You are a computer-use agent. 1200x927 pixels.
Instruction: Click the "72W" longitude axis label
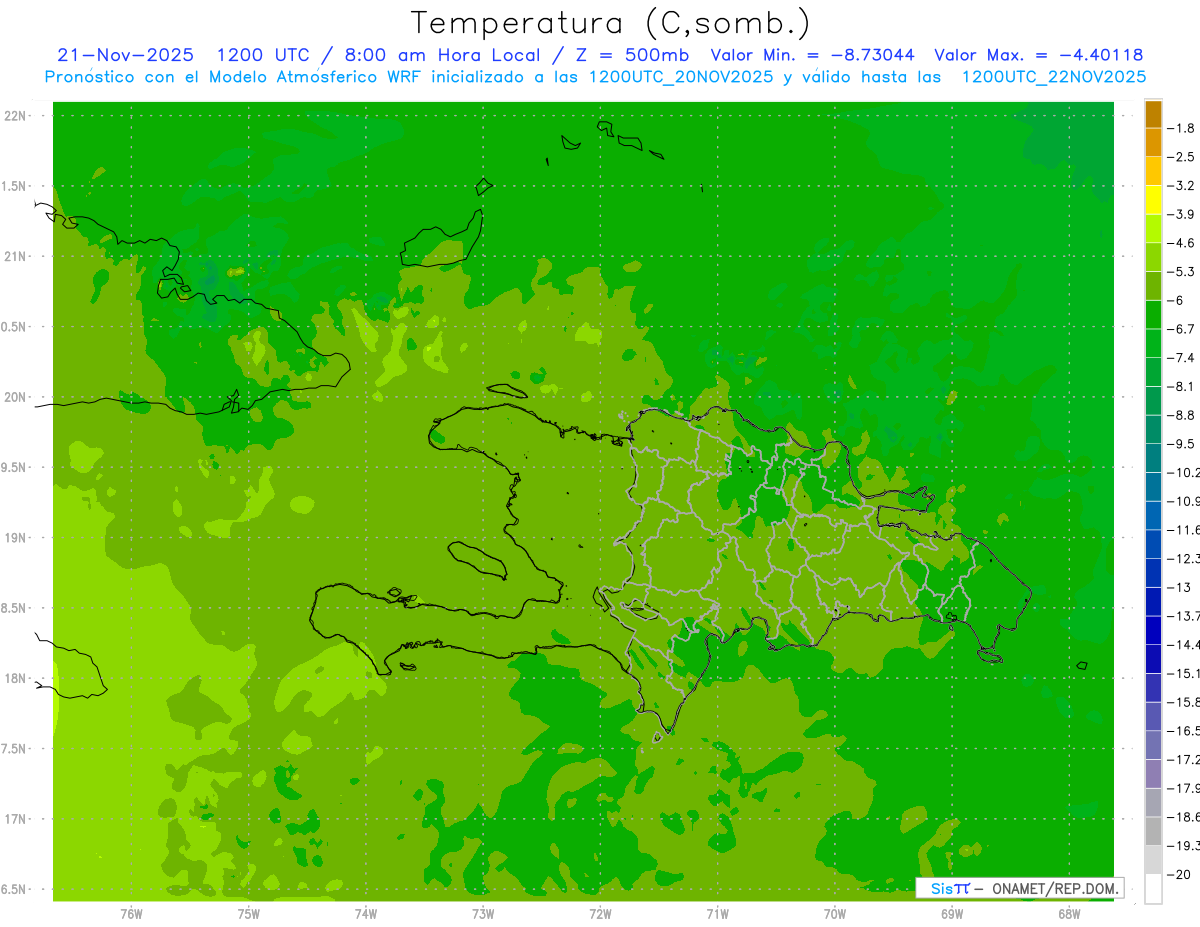pos(600,914)
